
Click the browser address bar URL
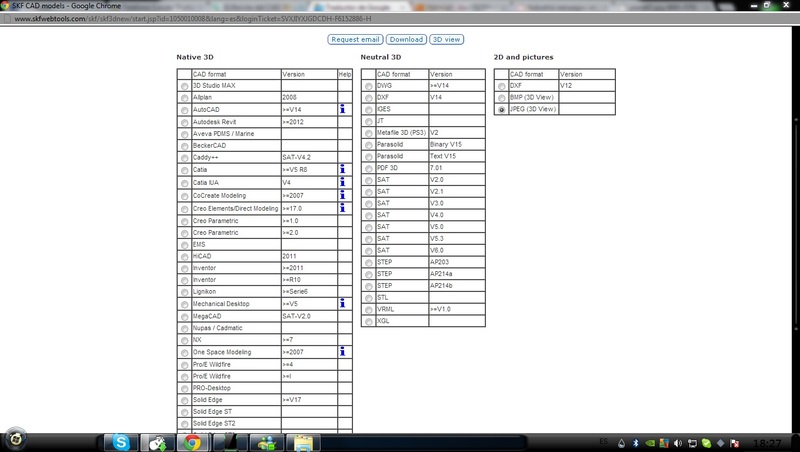point(192,19)
